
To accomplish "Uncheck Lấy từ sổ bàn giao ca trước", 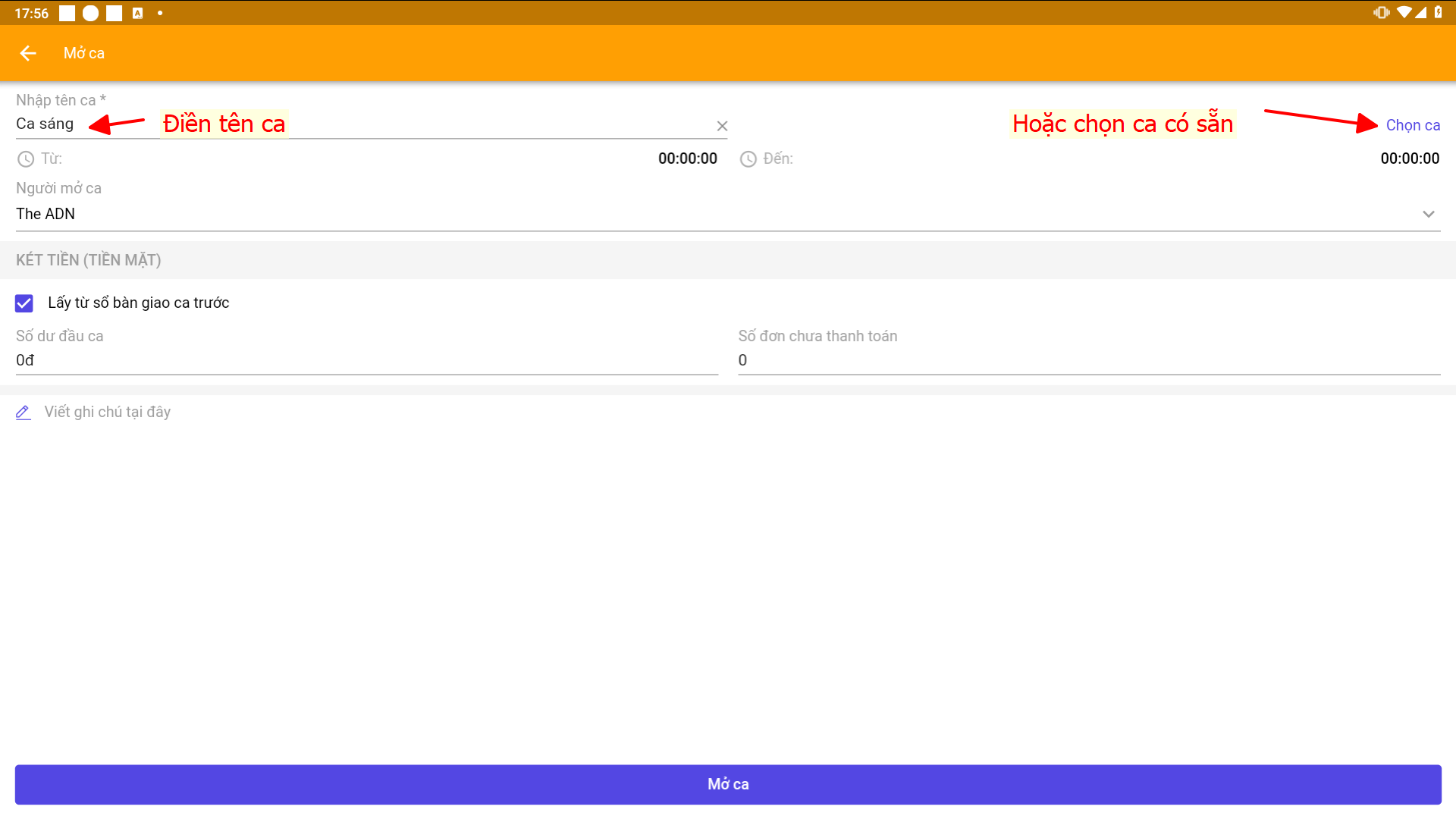I will (x=24, y=303).
